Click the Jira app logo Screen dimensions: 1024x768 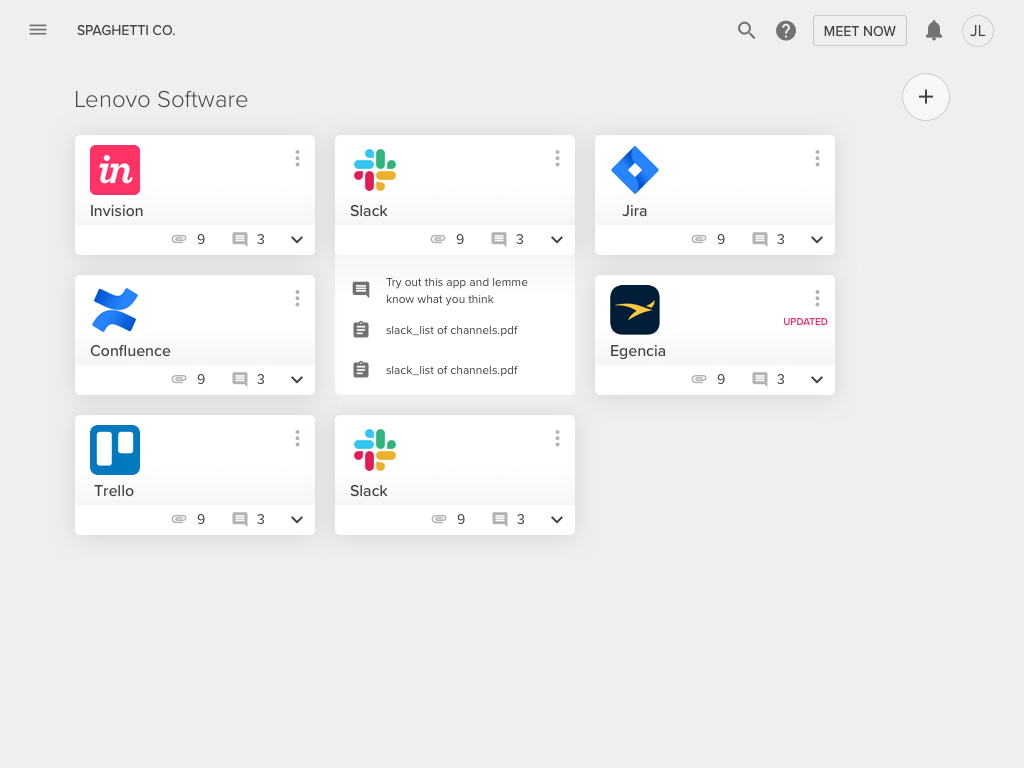[635, 170]
